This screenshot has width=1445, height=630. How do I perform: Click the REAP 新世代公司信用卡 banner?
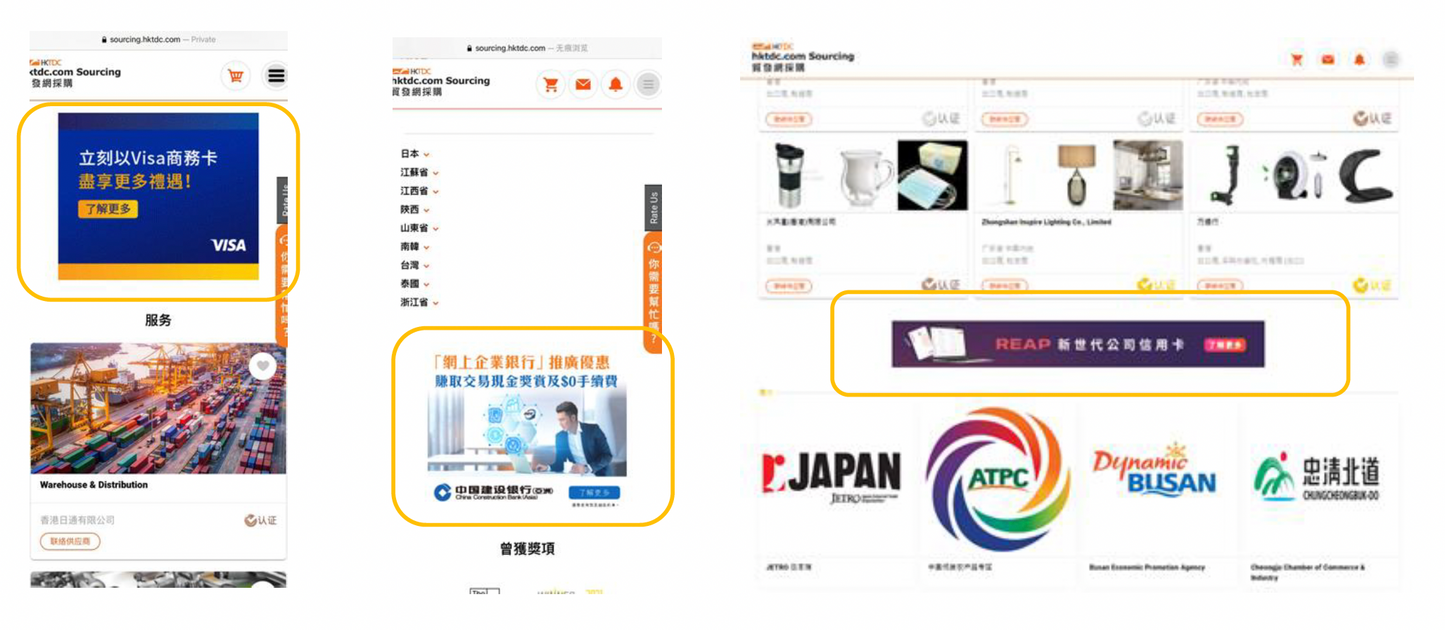click(x=1077, y=344)
